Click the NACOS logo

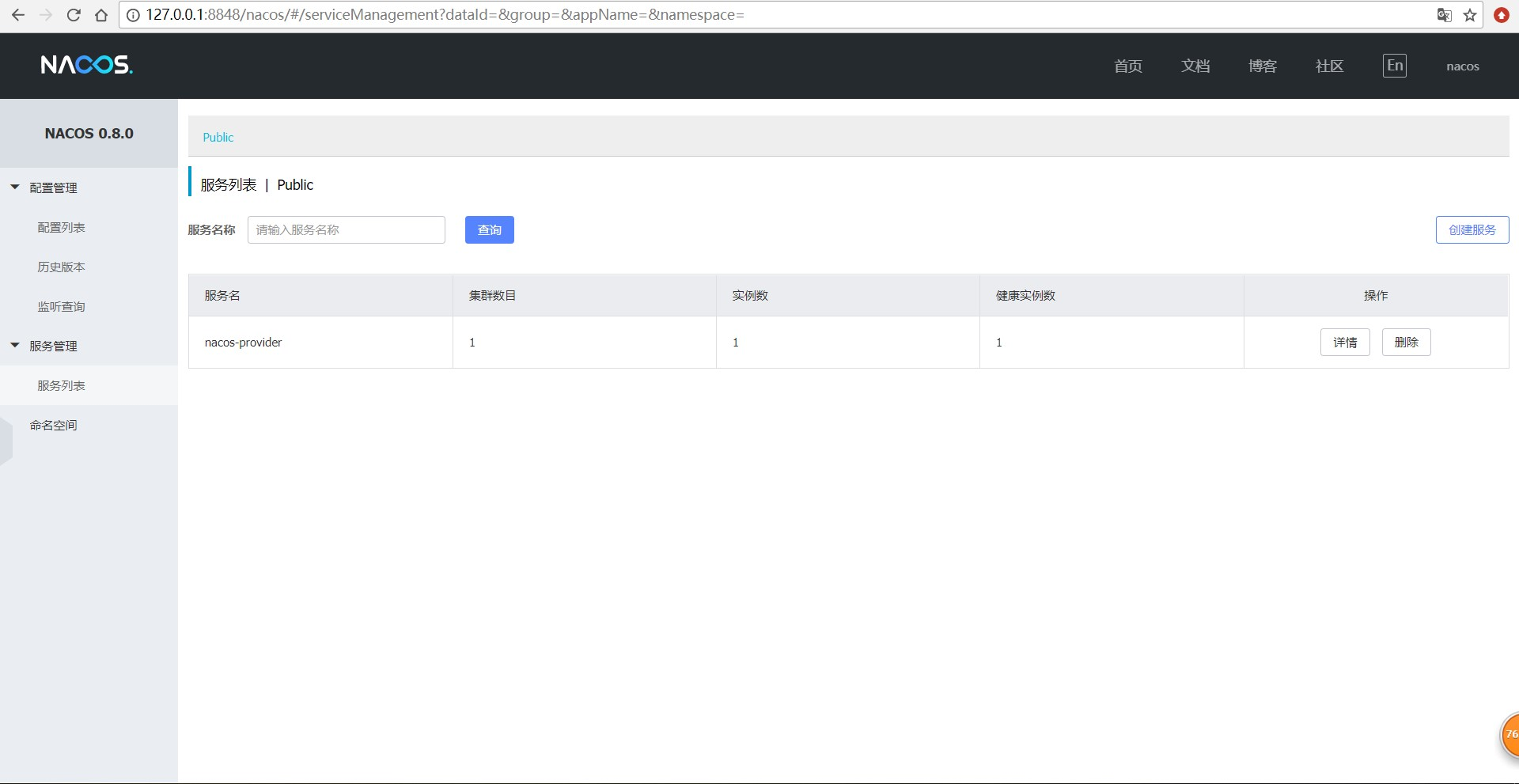(86, 65)
